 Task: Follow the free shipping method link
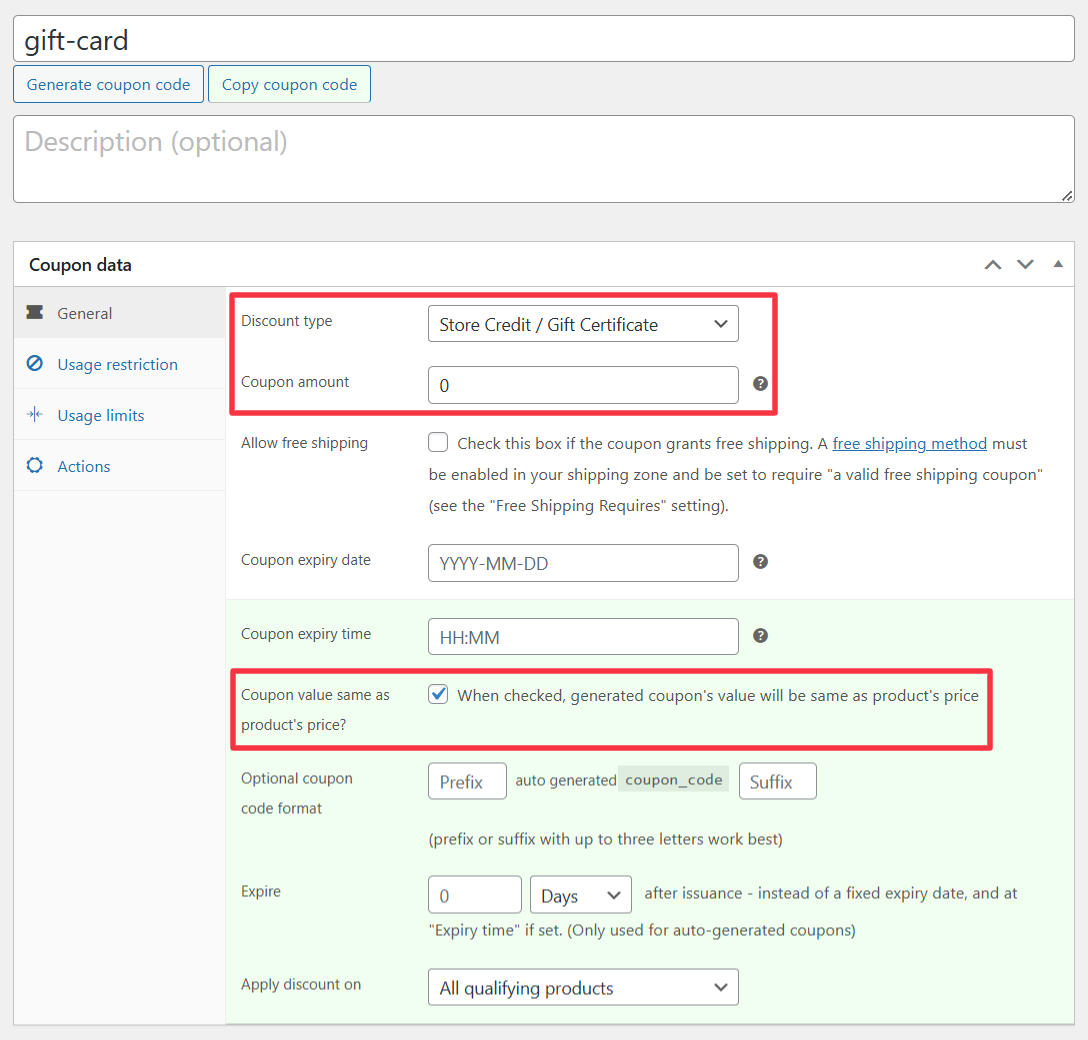point(909,443)
